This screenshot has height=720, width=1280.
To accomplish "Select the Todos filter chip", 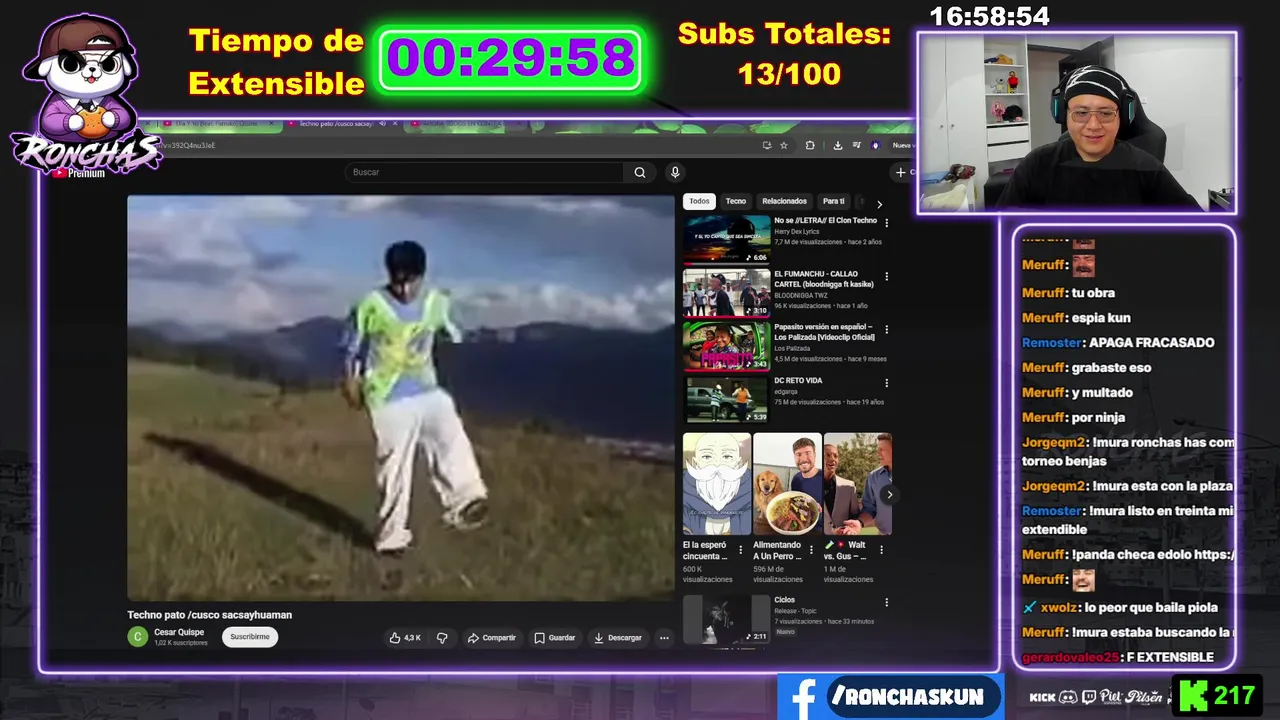I will pyautogui.click(x=699, y=201).
